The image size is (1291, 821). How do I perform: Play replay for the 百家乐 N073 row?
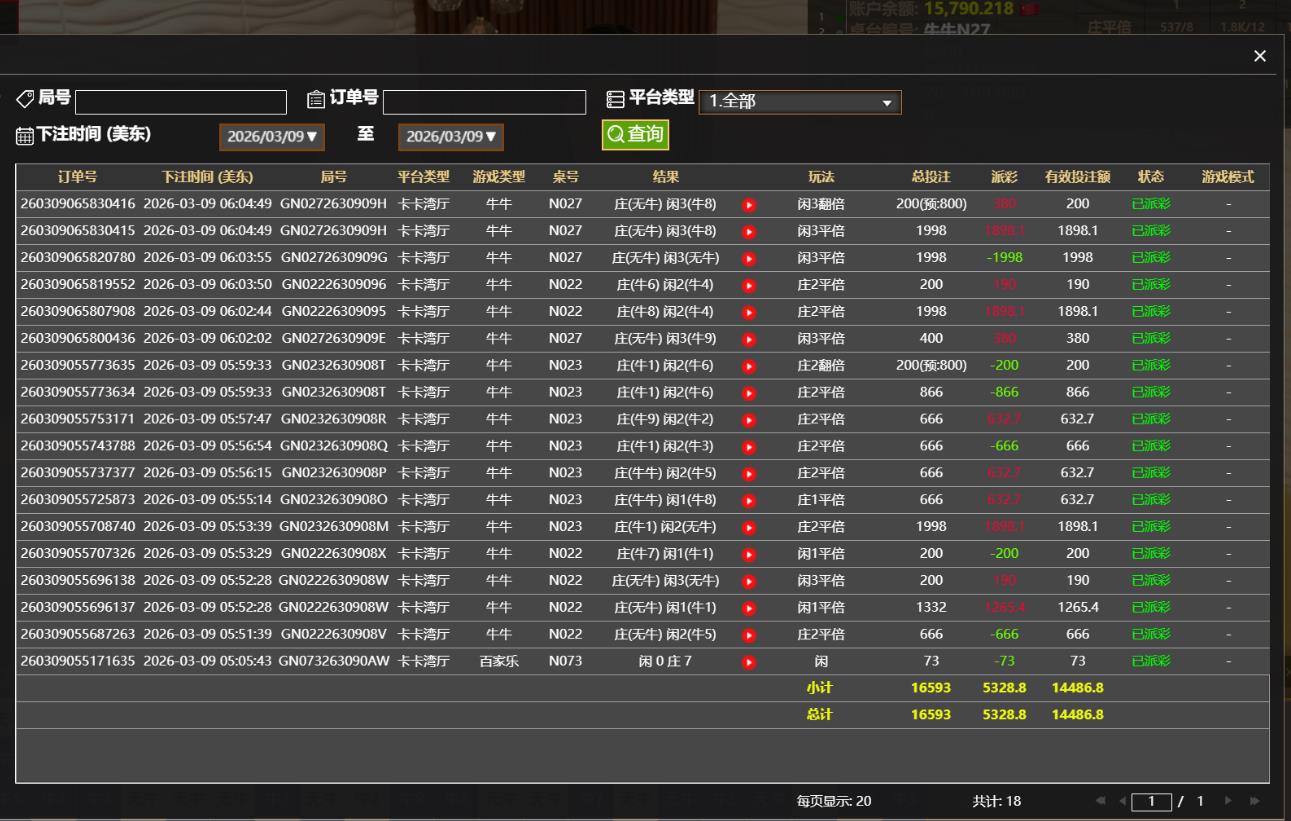[x=748, y=661]
